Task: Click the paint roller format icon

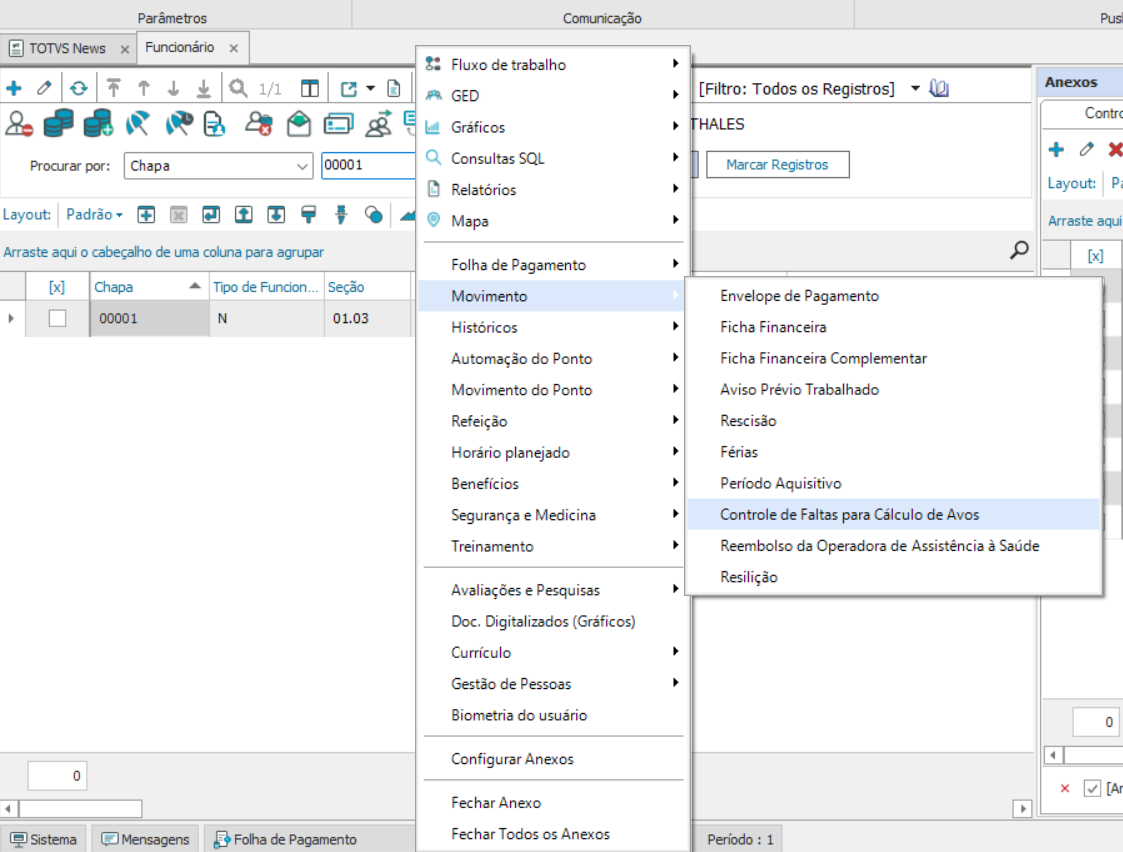Action: click(309, 215)
